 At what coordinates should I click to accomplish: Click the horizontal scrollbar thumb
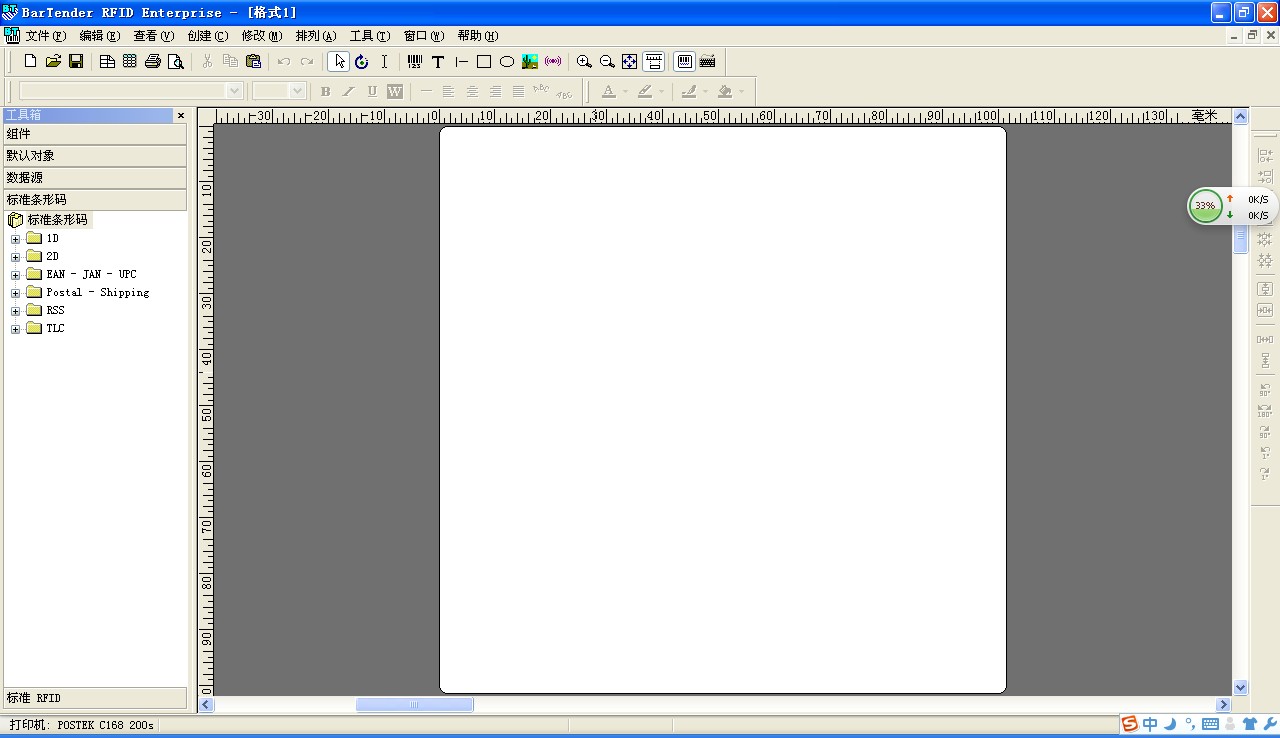pyautogui.click(x=414, y=705)
